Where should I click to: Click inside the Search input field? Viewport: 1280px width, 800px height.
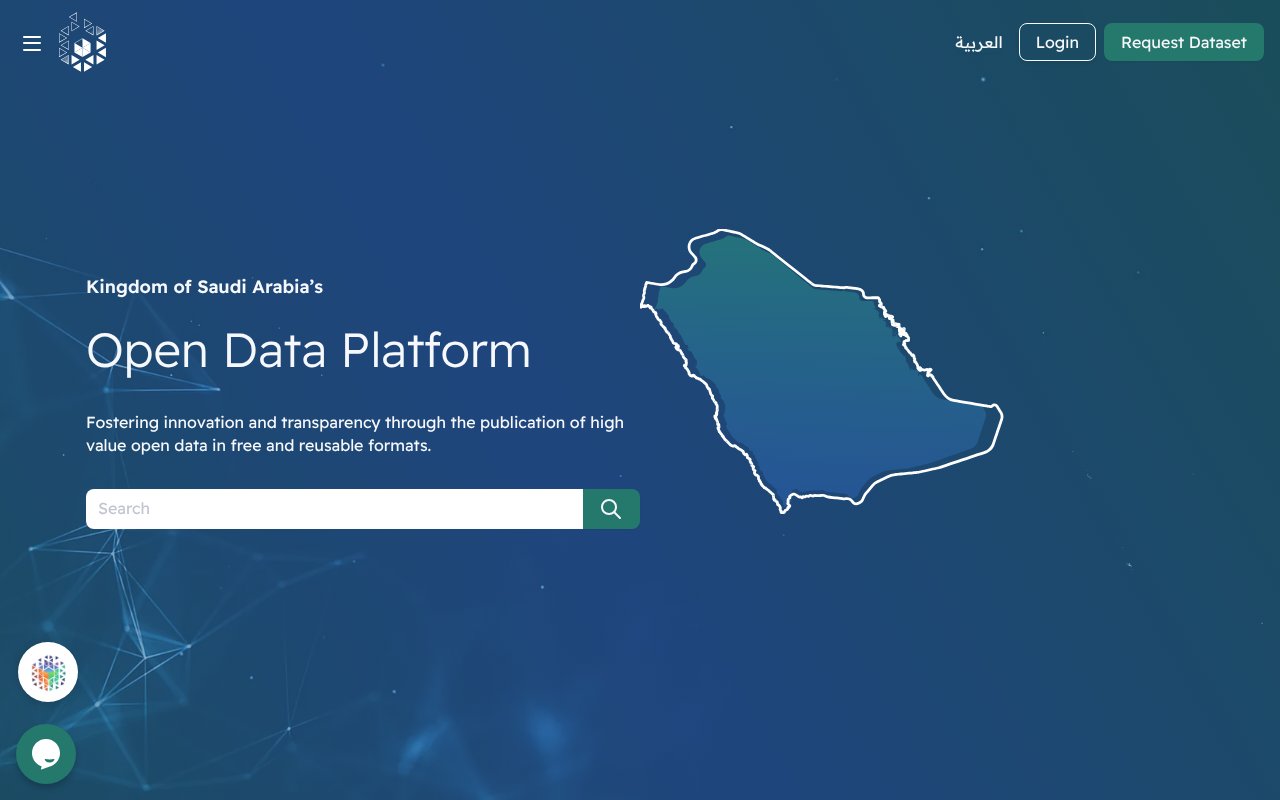click(x=335, y=508)
